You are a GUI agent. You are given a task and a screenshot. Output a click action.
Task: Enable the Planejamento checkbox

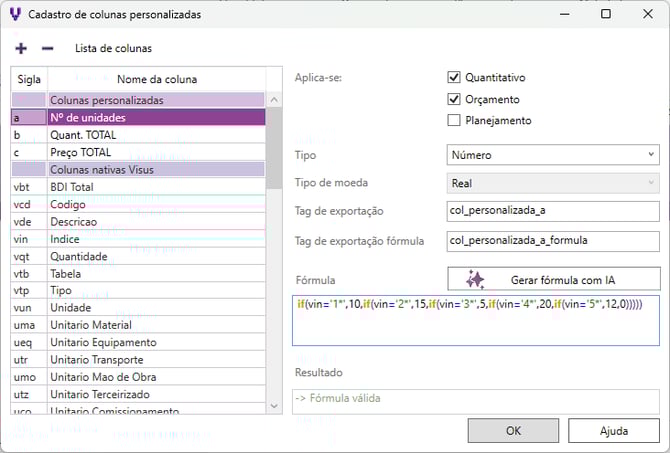pyautogui.click(x=454, y=121)
